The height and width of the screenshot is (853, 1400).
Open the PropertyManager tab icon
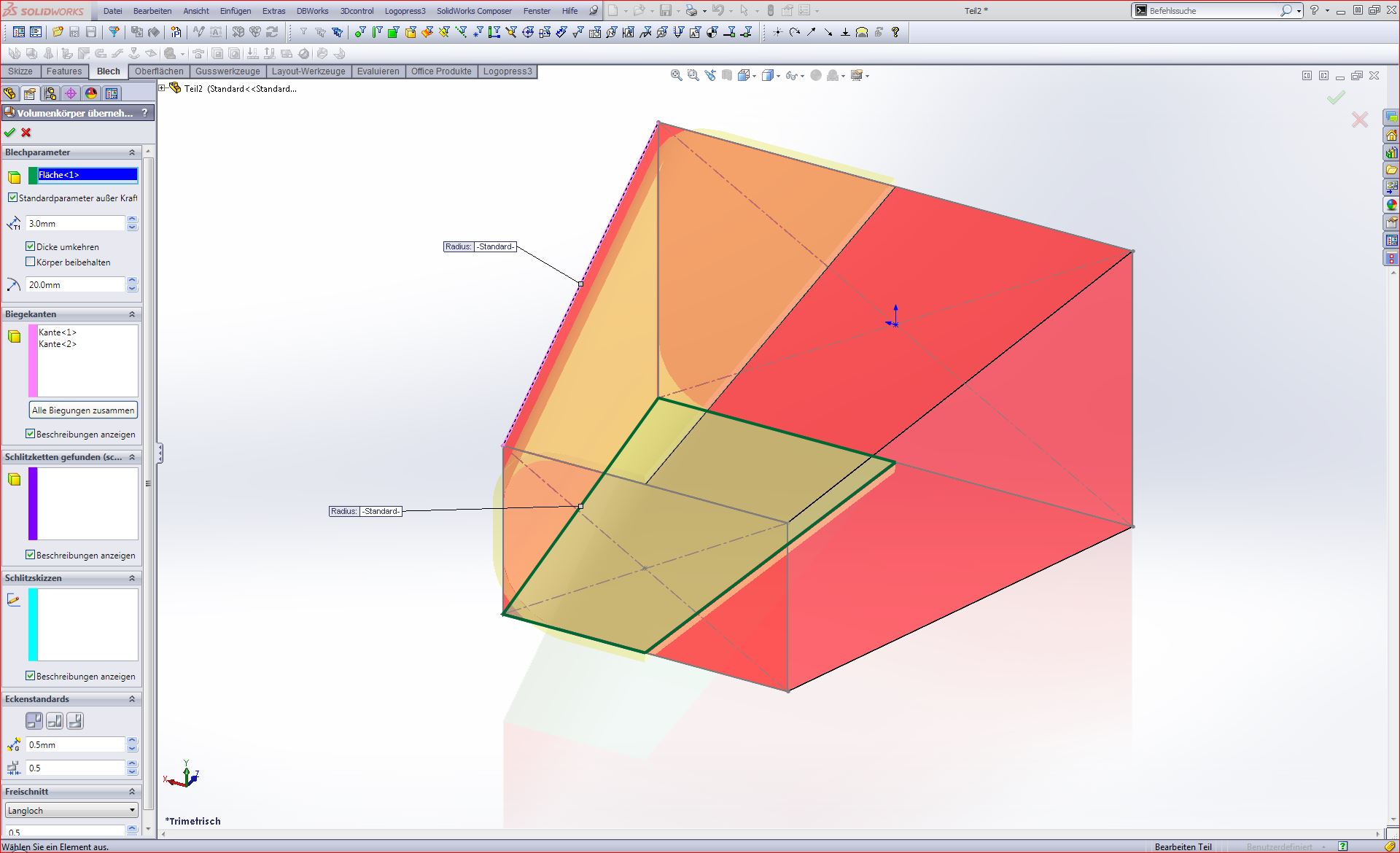30,93
